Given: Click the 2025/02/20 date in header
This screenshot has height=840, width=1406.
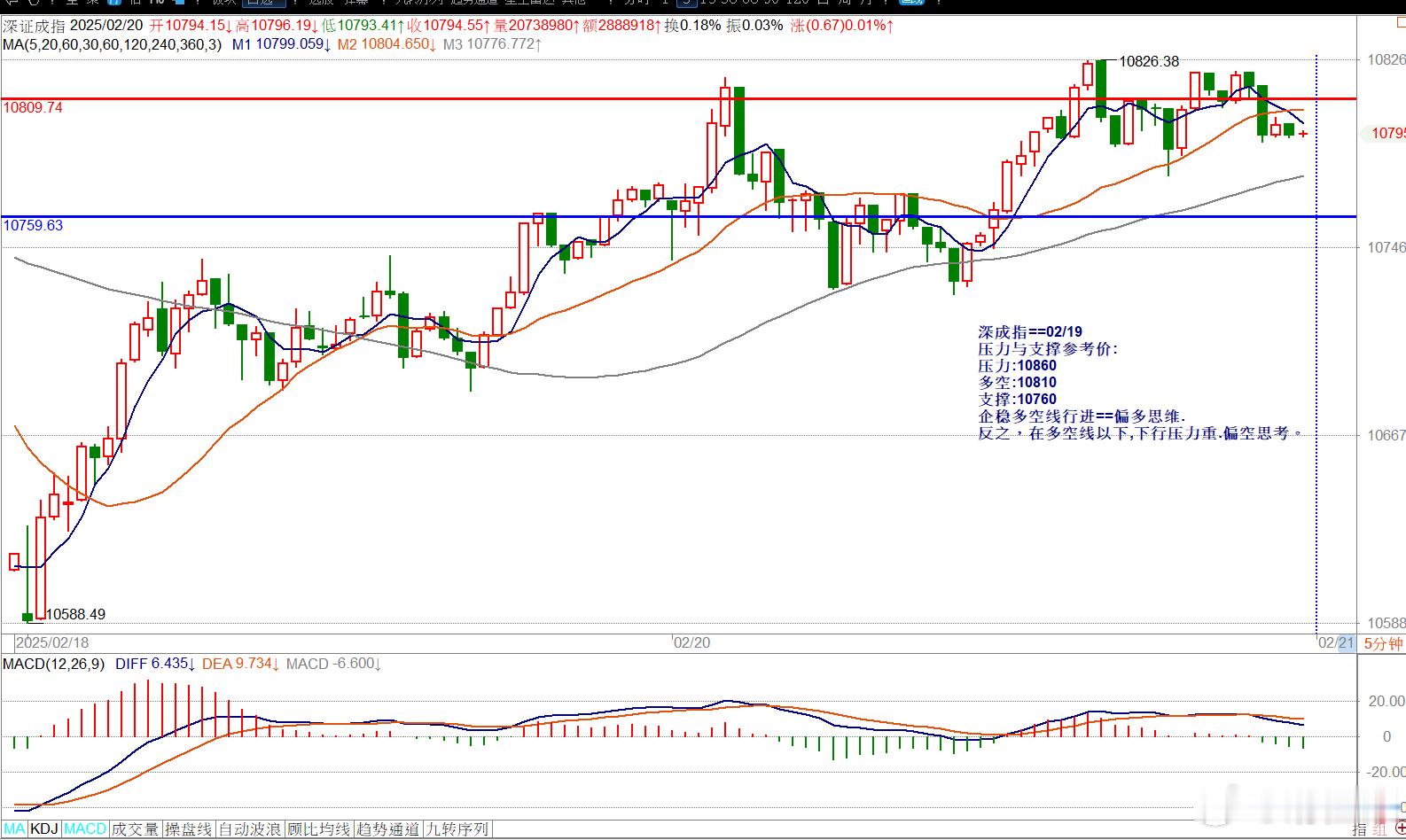Looking at the screenshot, I should (107, 26).
